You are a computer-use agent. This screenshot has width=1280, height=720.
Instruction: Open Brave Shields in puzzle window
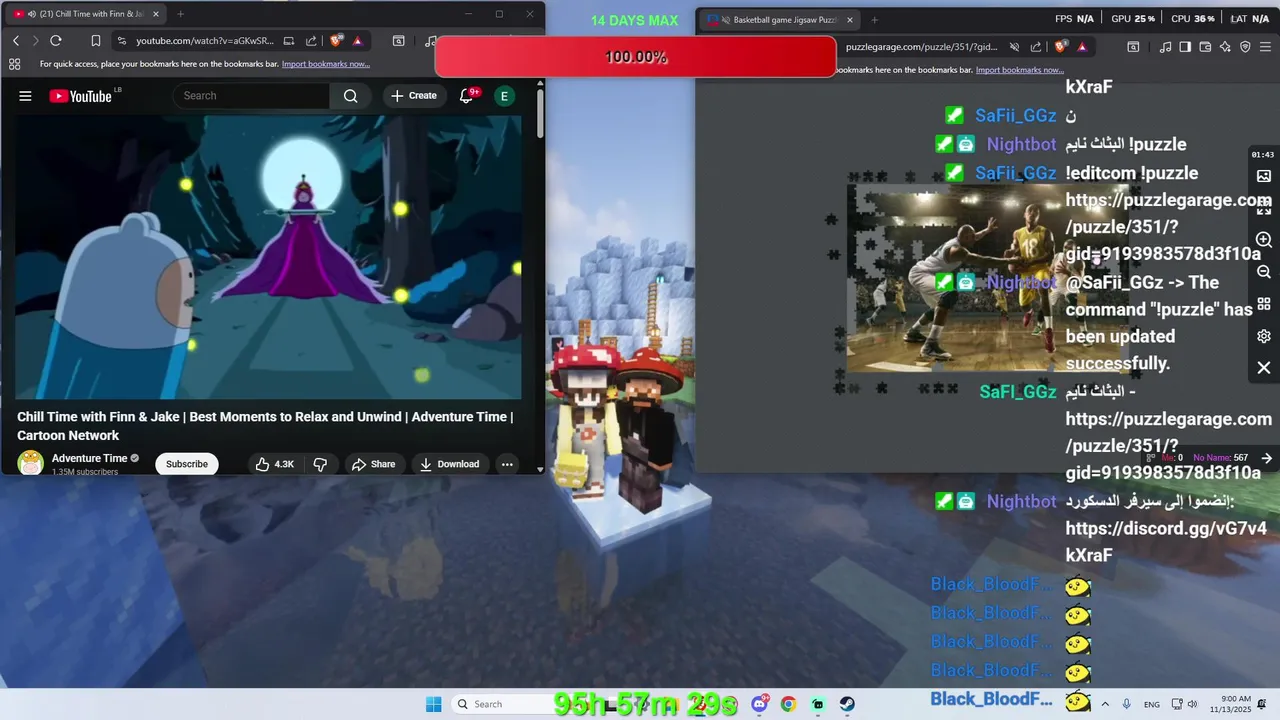tap(1061, 47)
